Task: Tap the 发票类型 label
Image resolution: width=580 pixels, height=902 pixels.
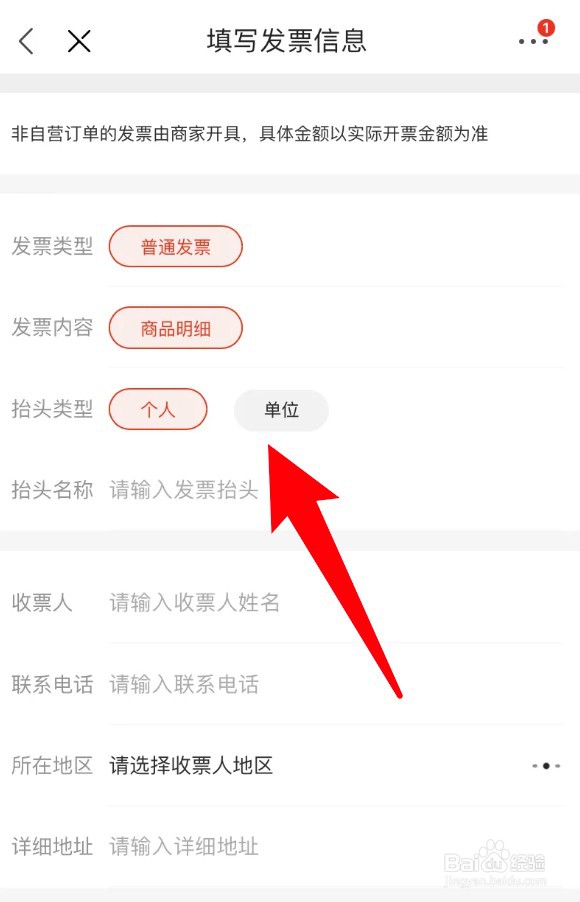Action: [52, 246]
